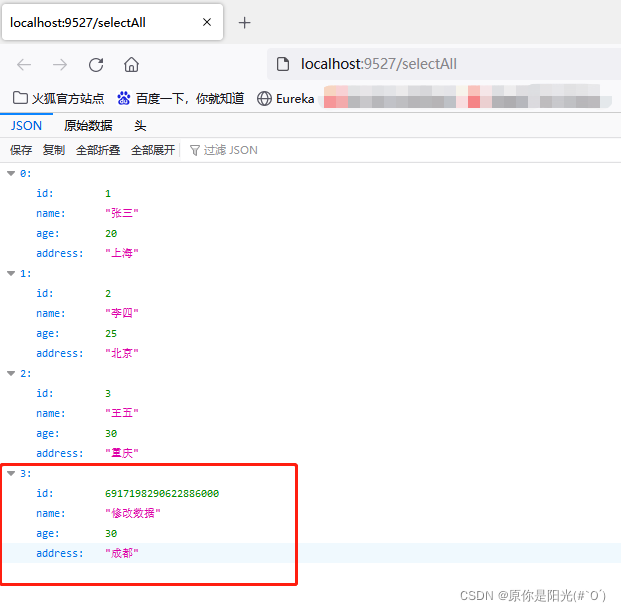Screen dimensions: 621x612
Task: Switch to the JSON tab
Action: [x=26, y=126]
